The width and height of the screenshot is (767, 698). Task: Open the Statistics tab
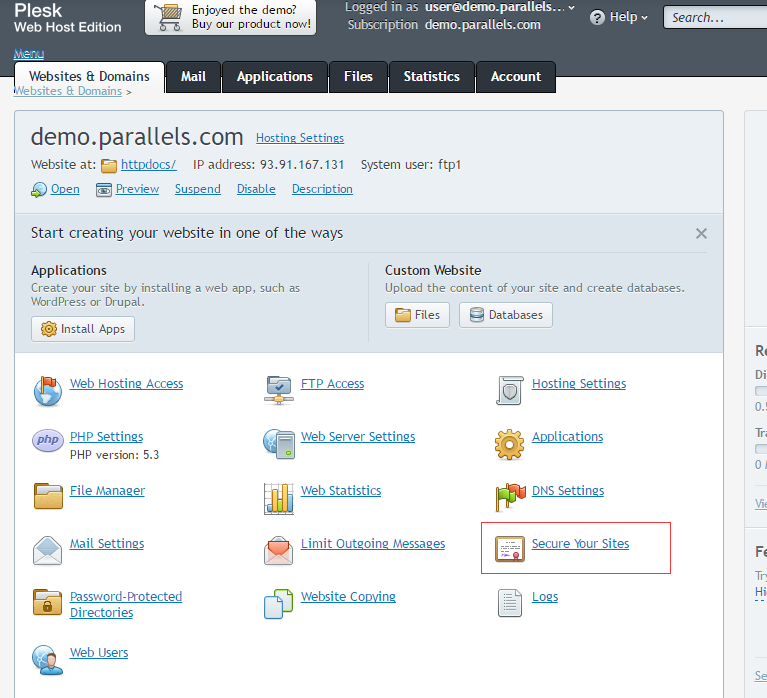pos(431,77)
